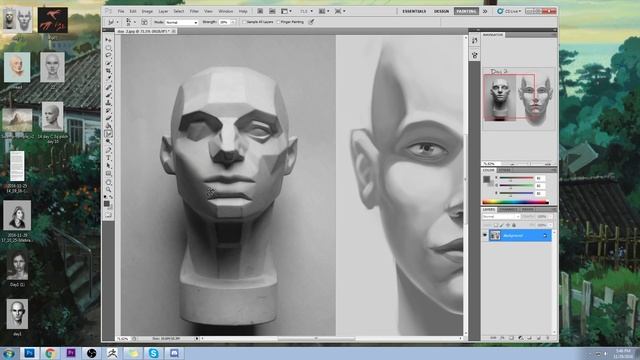This screenshot has height=360, width=640.
Task: Open the Layers blend mode dropdown
Action: coord(501,217)
